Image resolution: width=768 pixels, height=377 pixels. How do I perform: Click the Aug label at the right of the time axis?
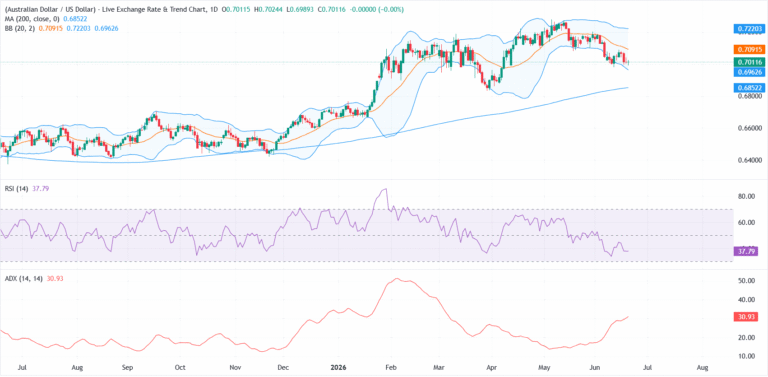click(702, 367)
